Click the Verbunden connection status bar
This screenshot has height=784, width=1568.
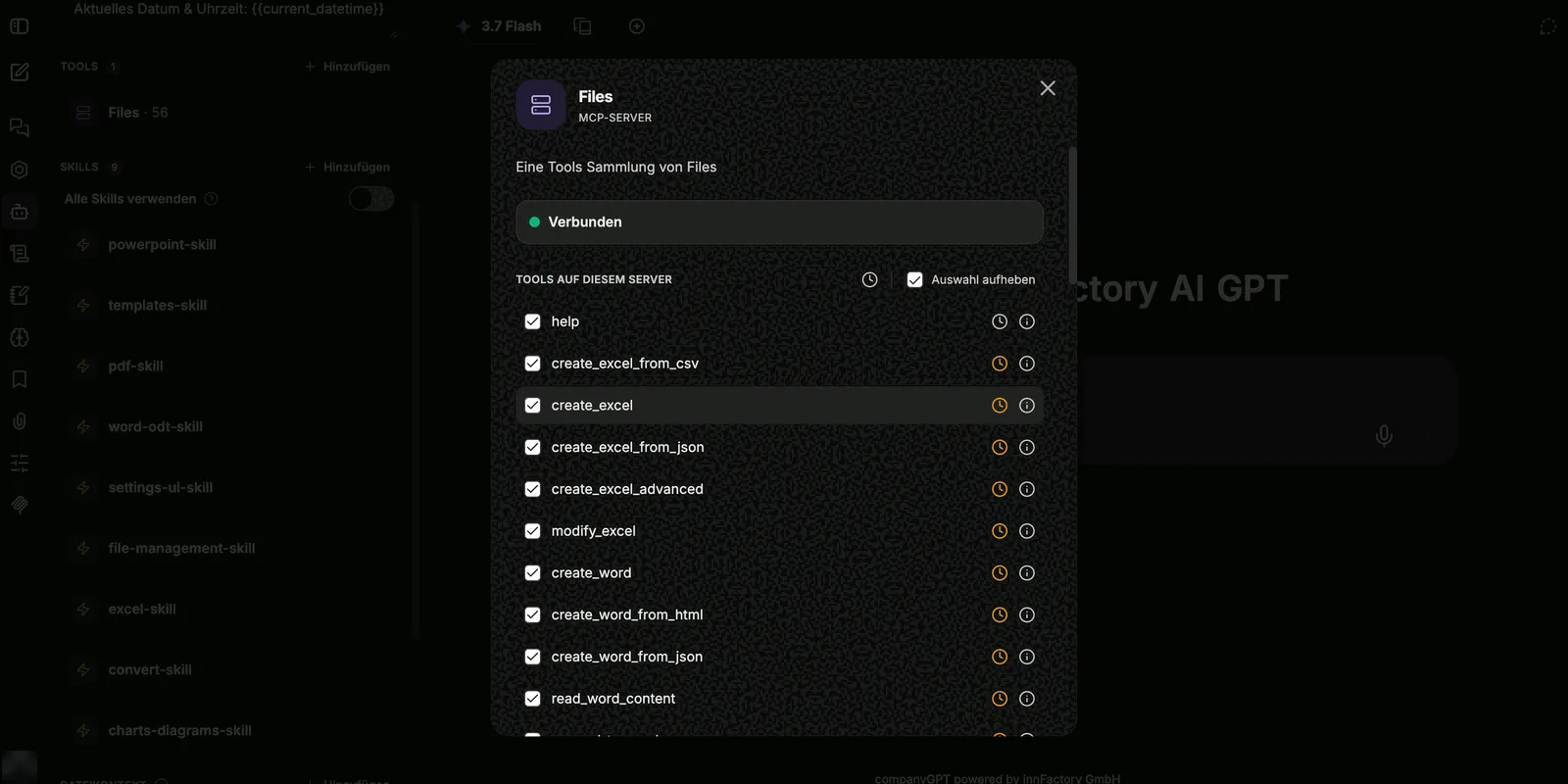tap(779, 222)
